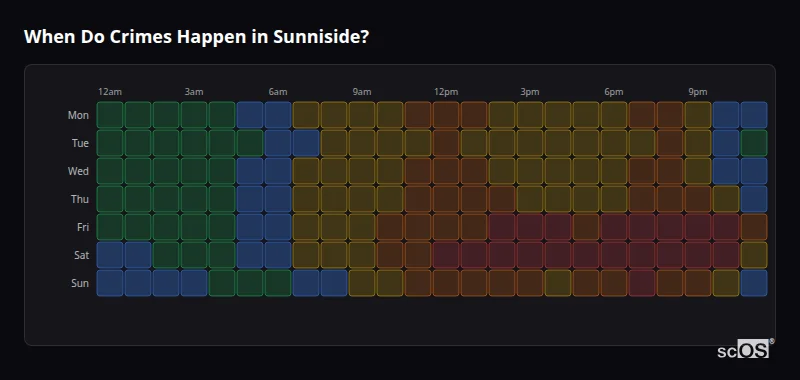The width and height of the screenshot is (800, 380).
Task: Click the yellow Thursday 10pm cell
Action: [726, 199]
